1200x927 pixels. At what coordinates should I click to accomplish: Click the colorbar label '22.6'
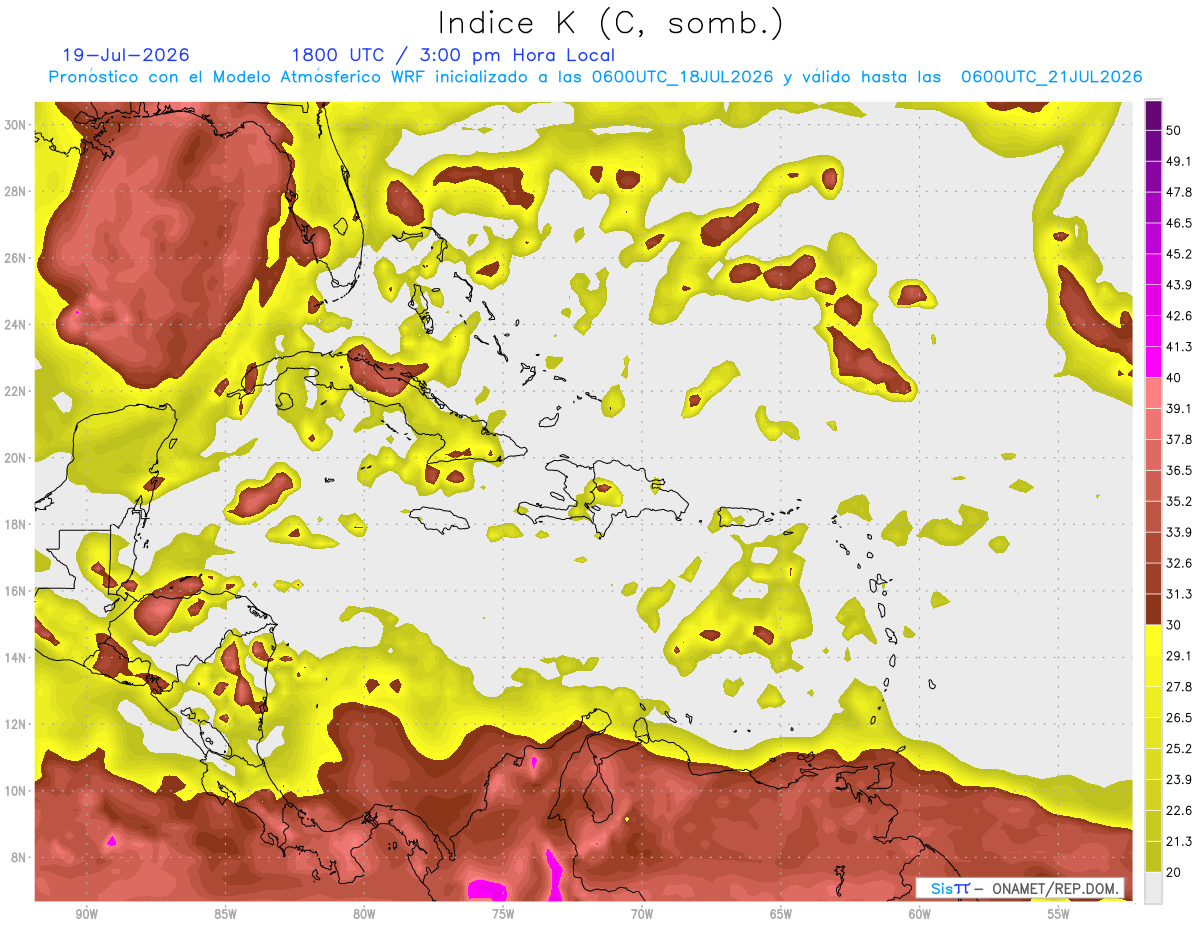pos(1178,810)
